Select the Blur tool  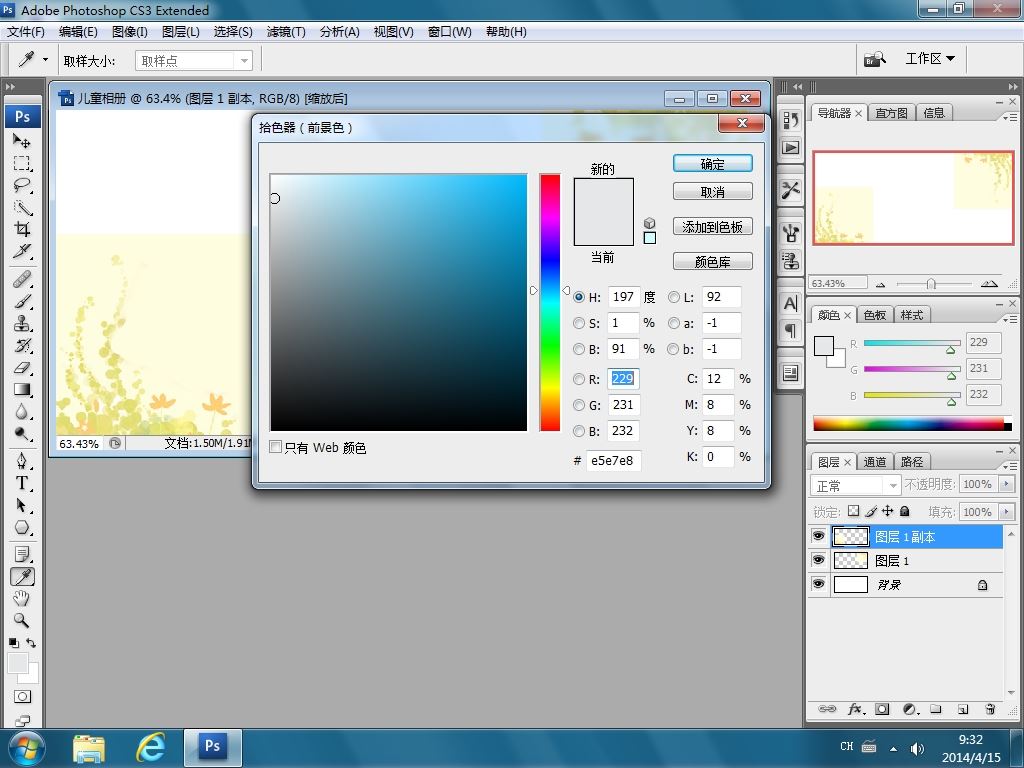(22, 412)
